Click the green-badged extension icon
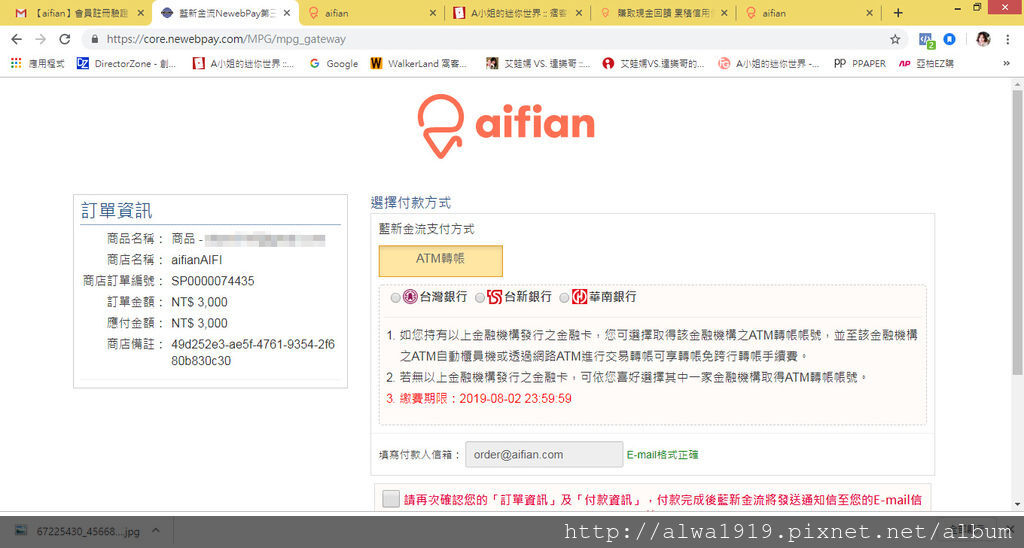The width and height of the screenshot is (1024, 548). [926, 40]
